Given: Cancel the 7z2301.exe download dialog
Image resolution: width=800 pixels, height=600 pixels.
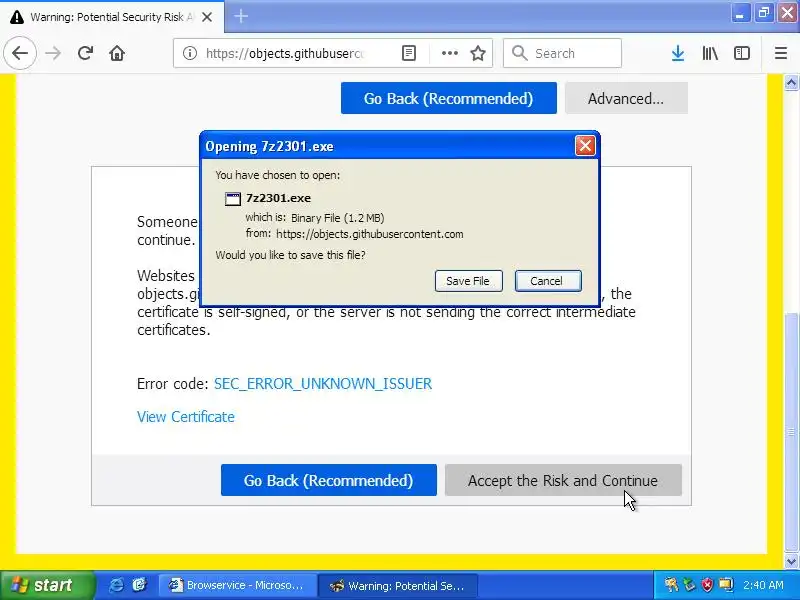Looking at the screenshot, I should [x=547, y=281].
